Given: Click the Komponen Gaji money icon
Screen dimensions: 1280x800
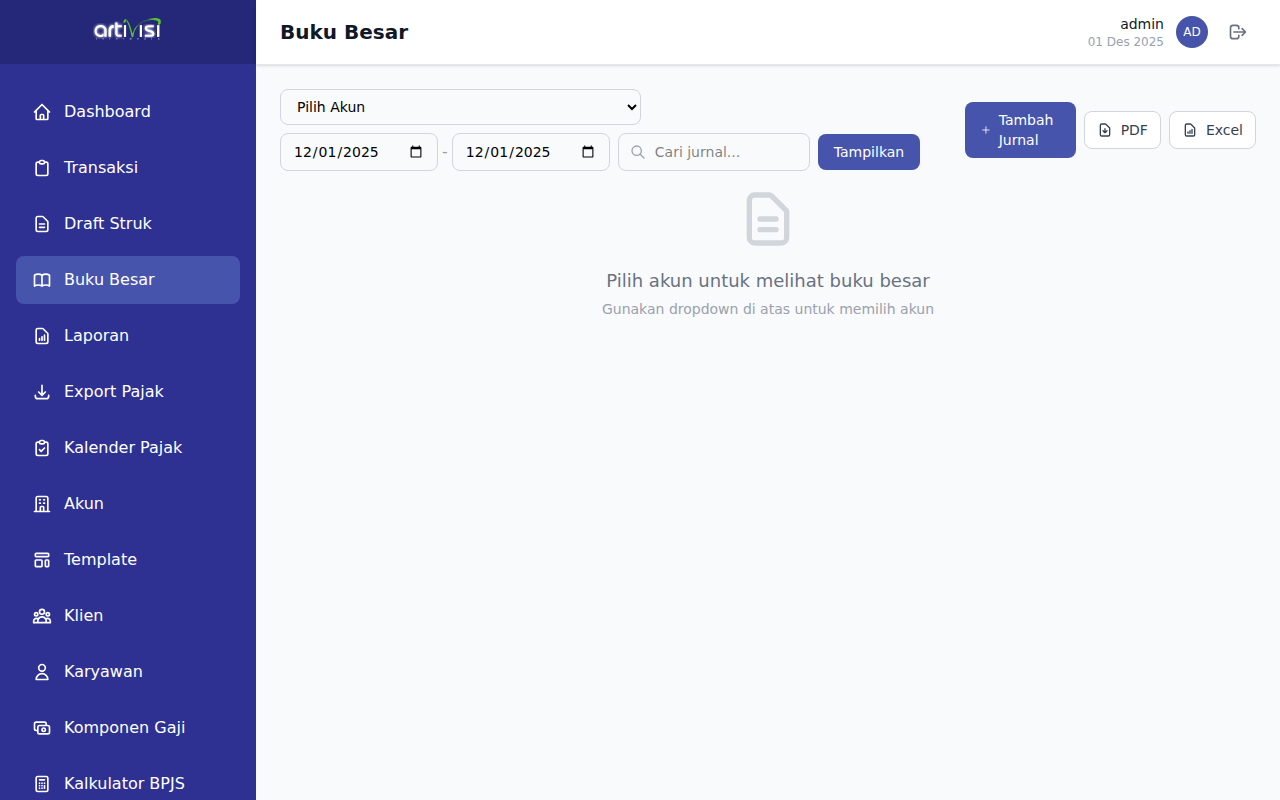Looking at the screenshot, I should pos(42,728).
